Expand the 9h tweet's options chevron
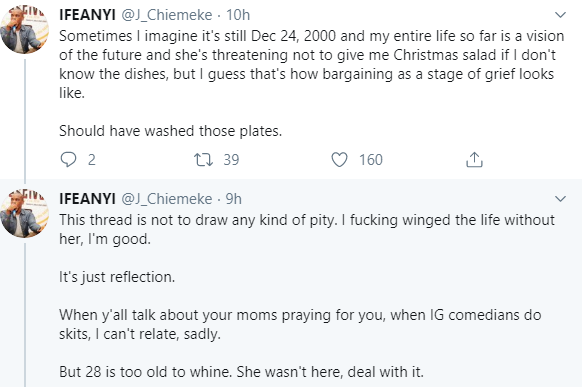 [560, 199]
